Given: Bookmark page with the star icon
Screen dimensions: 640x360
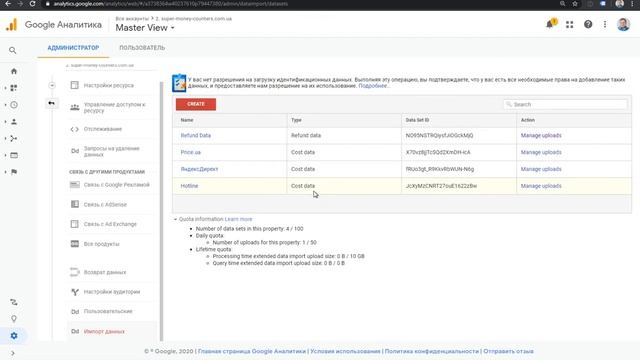Looking at the screenshot, I should click(575, 4).
